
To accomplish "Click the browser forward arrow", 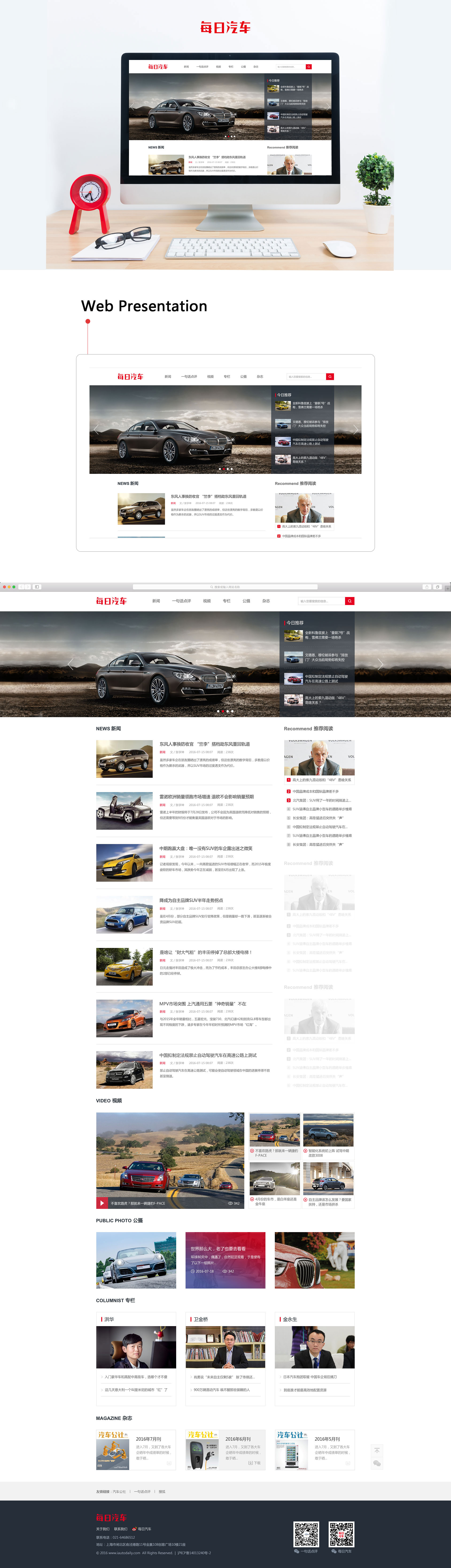I will coord(27,587).
